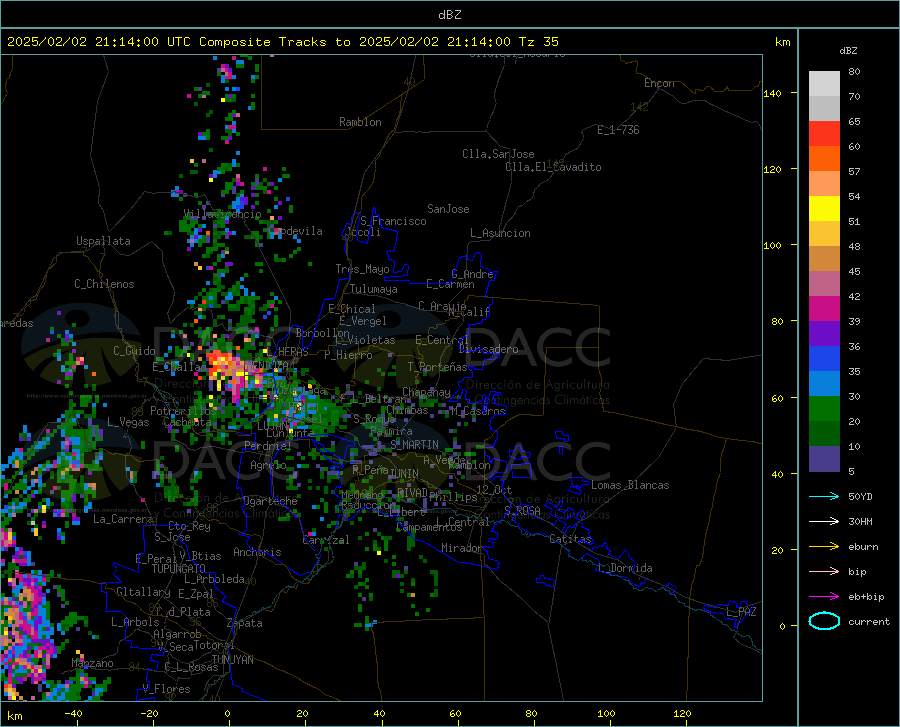Click the Ugarteche place label
The width and height of the screenshot is (900, 727).
tap(270, 501)
